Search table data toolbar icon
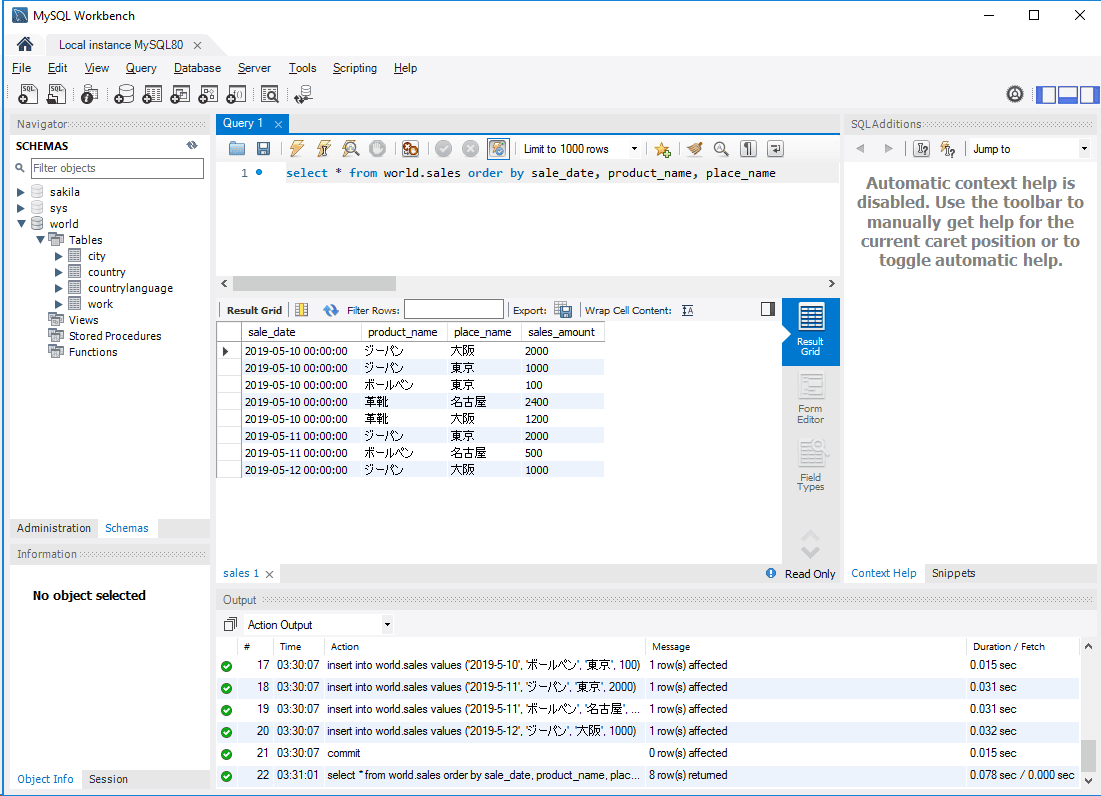 tap(270, 94)
